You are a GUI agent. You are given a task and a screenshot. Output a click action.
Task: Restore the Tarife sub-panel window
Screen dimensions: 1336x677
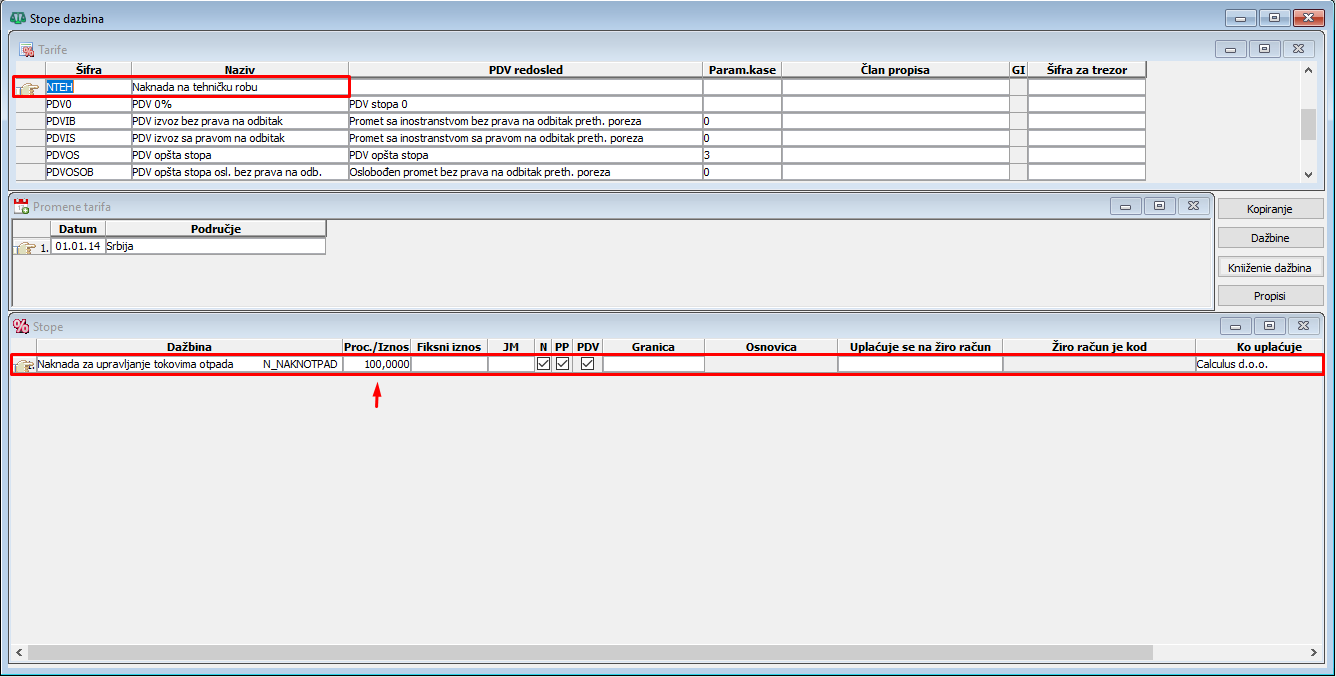coord(1264,49)
